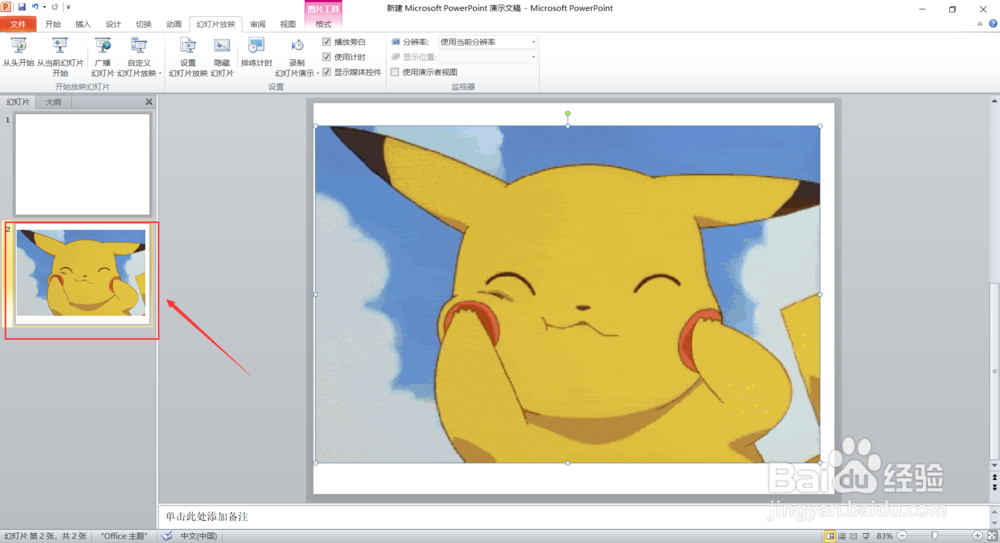Close the slide thumbnail pane

[x=149, y=102]
